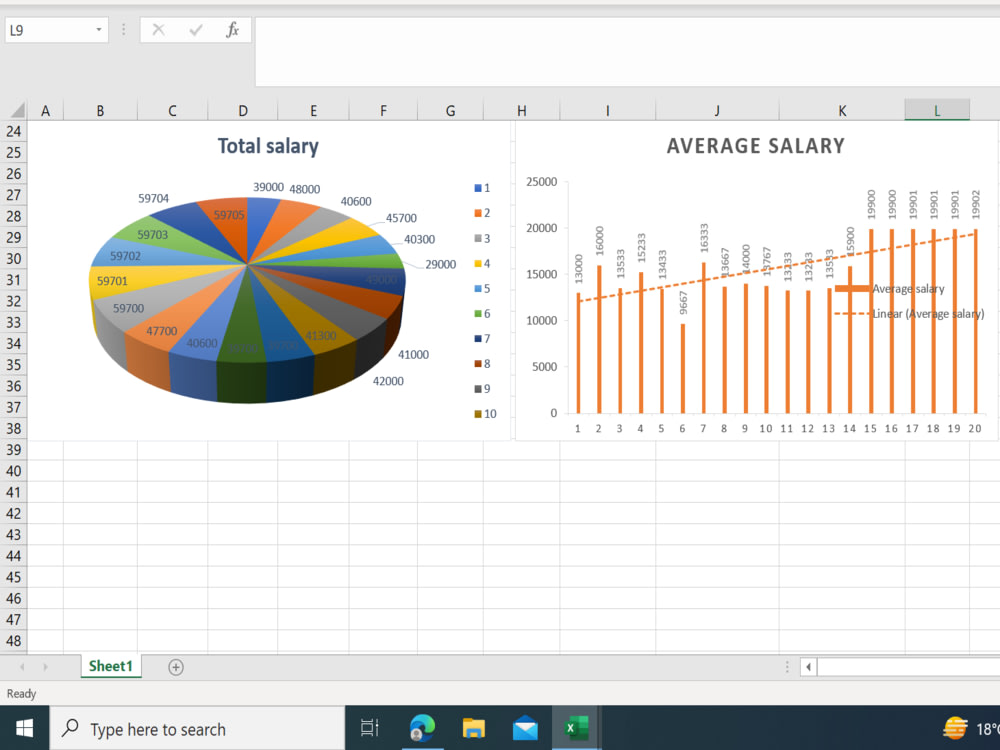Select column D header
The image size is (1000, 750).
click(x=243, y=110)
